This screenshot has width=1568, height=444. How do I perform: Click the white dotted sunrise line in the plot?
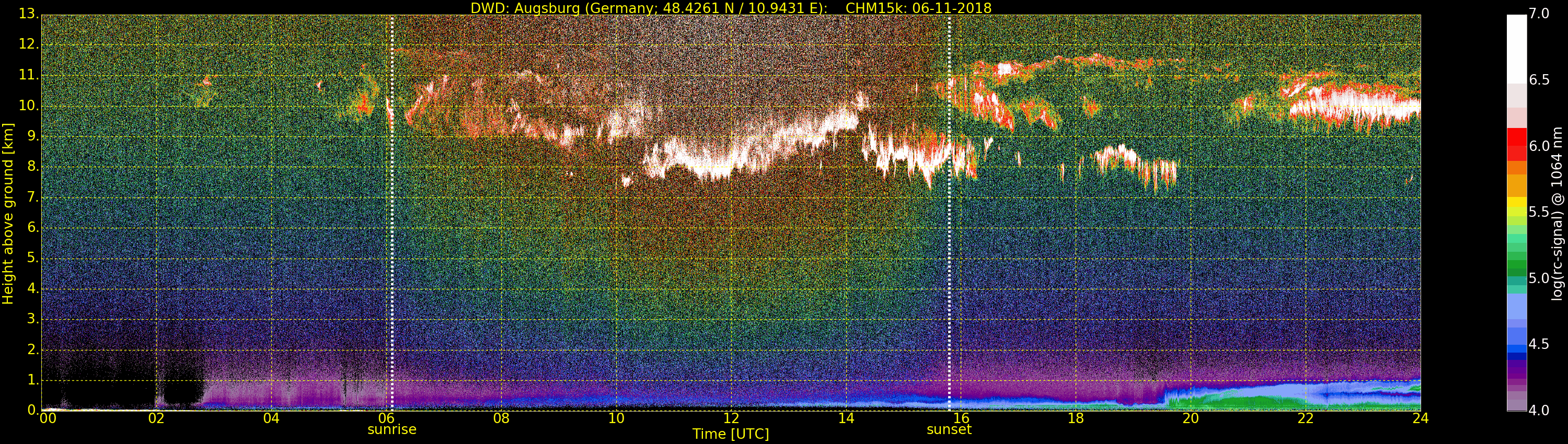[392, 213]
